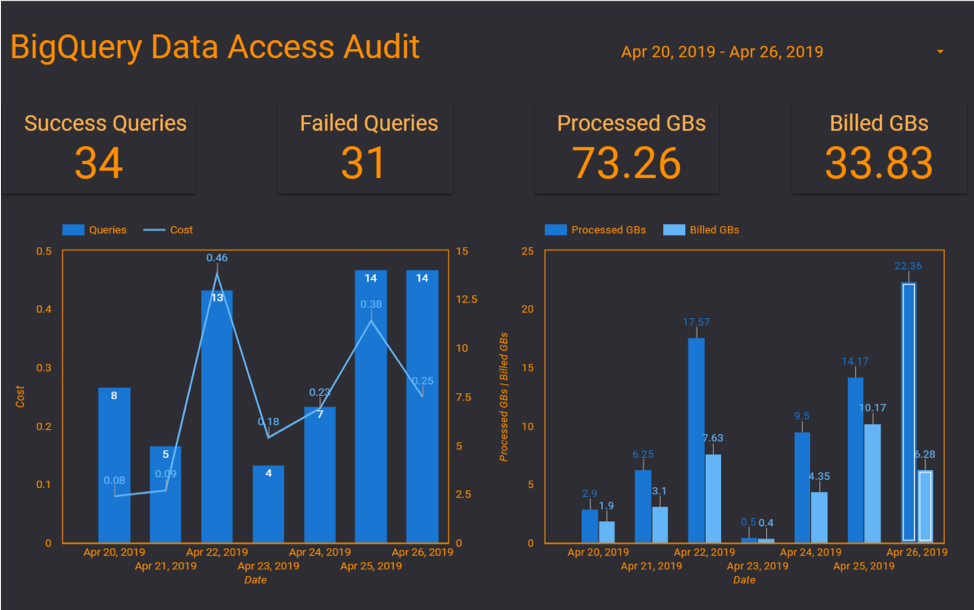Click the Billed GBs scorecard showing 33.83
This screenshot has height=610, width=974.
click(x=878, y=146)
